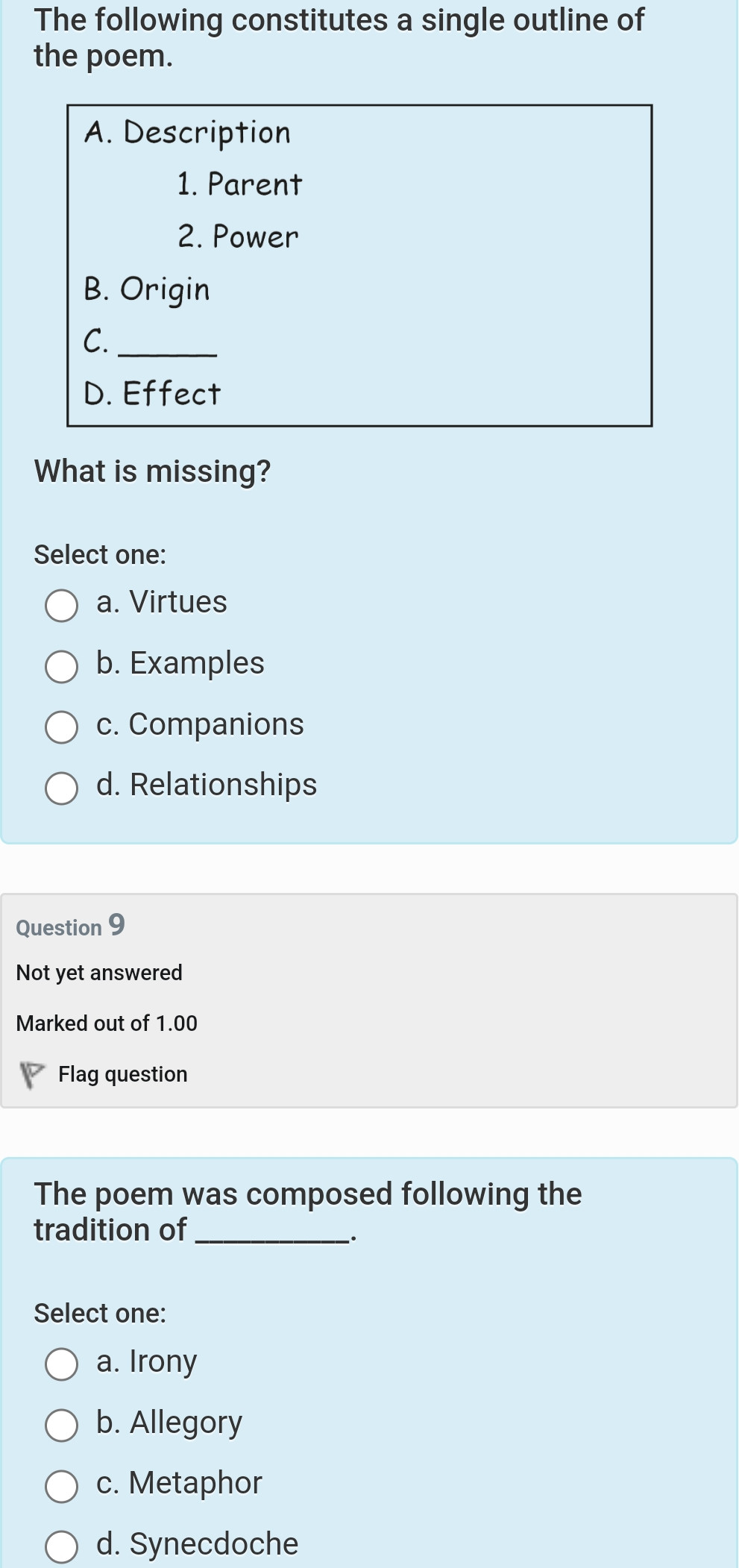
Task: Click "2. Power" sub-item in the outline
Action: click(x=238, y=237)
